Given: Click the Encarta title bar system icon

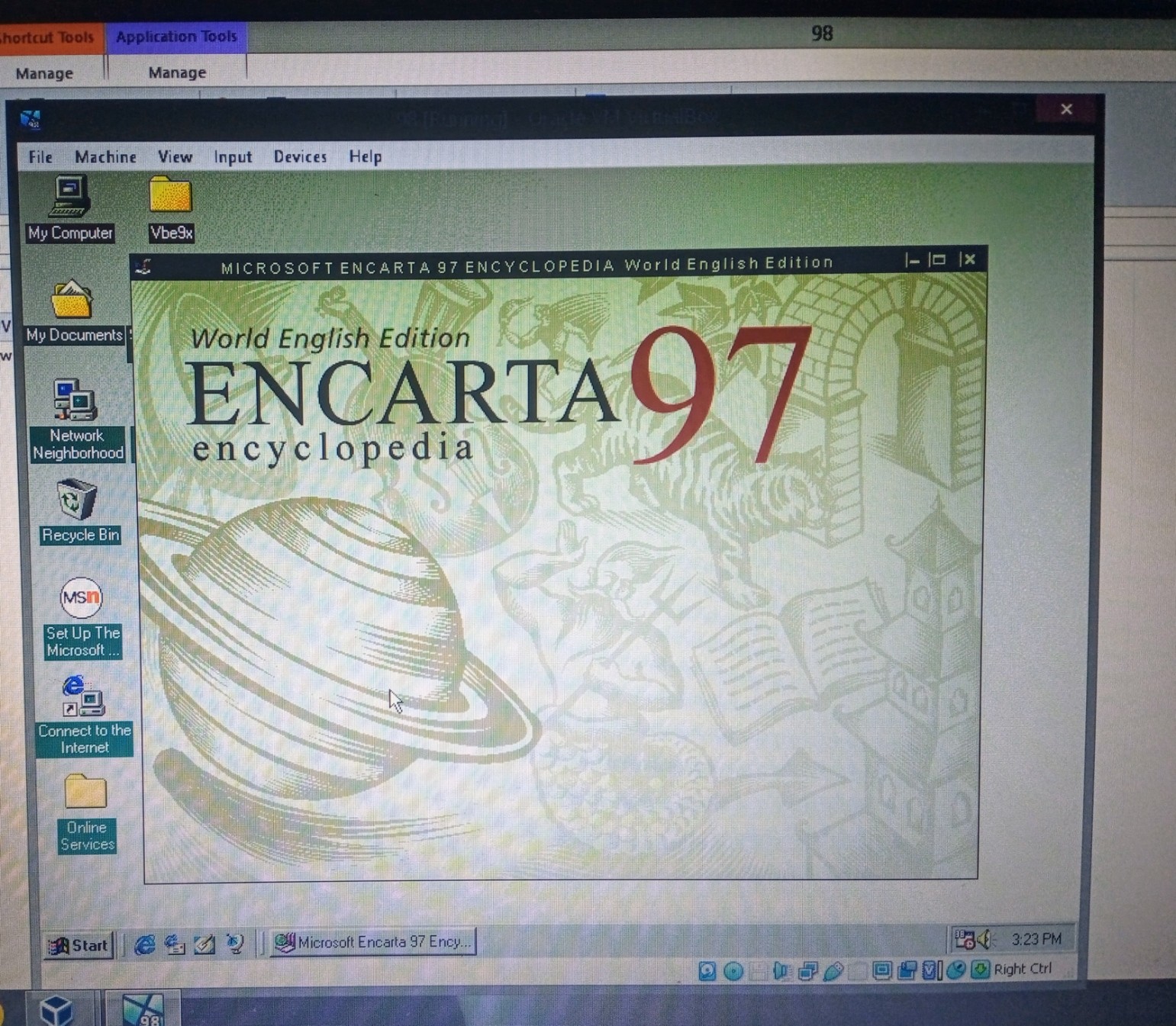Looking at the screenshot, I should click(x=143, y=267).
